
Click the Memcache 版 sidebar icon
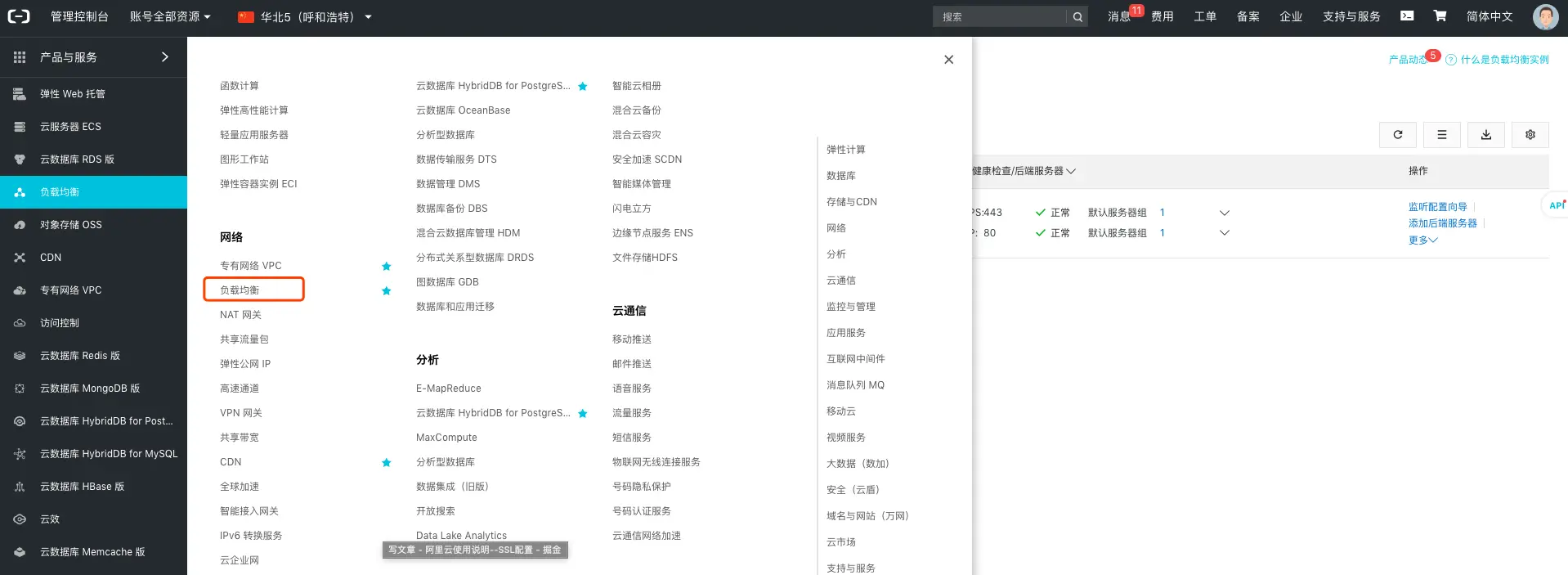[20, 552]
